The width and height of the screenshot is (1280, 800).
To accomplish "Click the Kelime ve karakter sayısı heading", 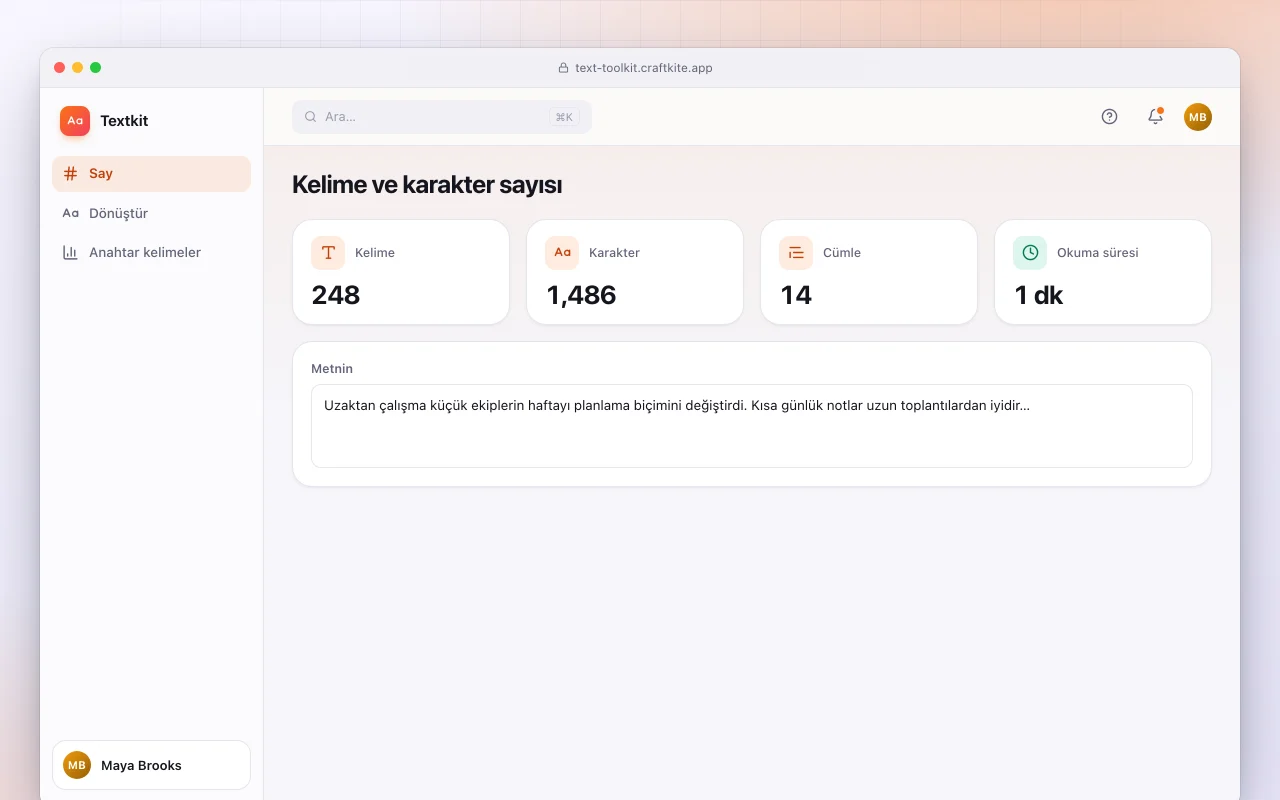I will [x=427, y=185].
